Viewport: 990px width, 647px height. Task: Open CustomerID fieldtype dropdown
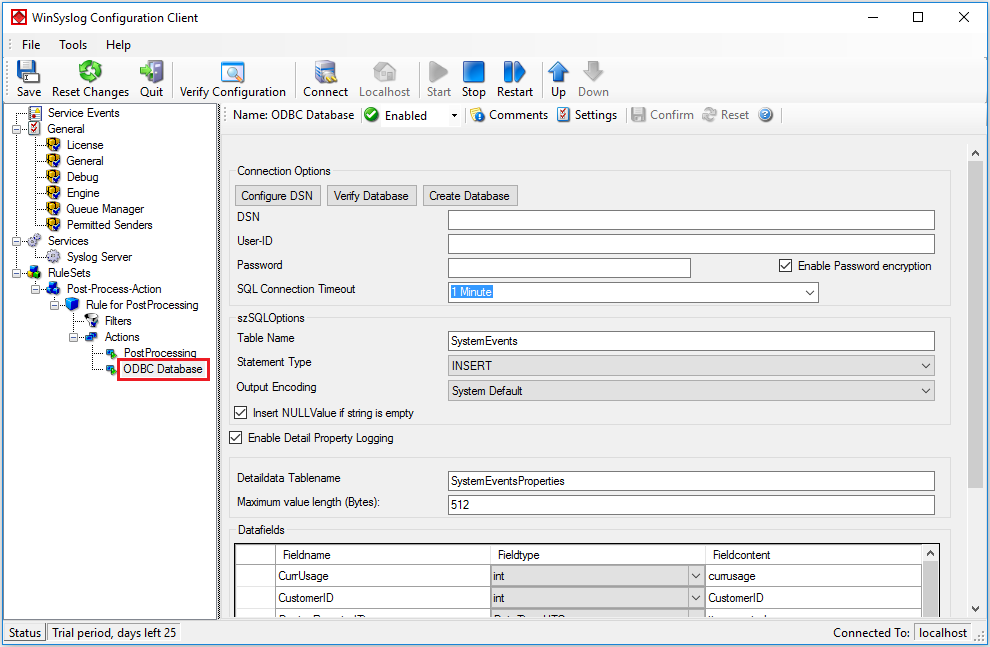click(695, 598)
